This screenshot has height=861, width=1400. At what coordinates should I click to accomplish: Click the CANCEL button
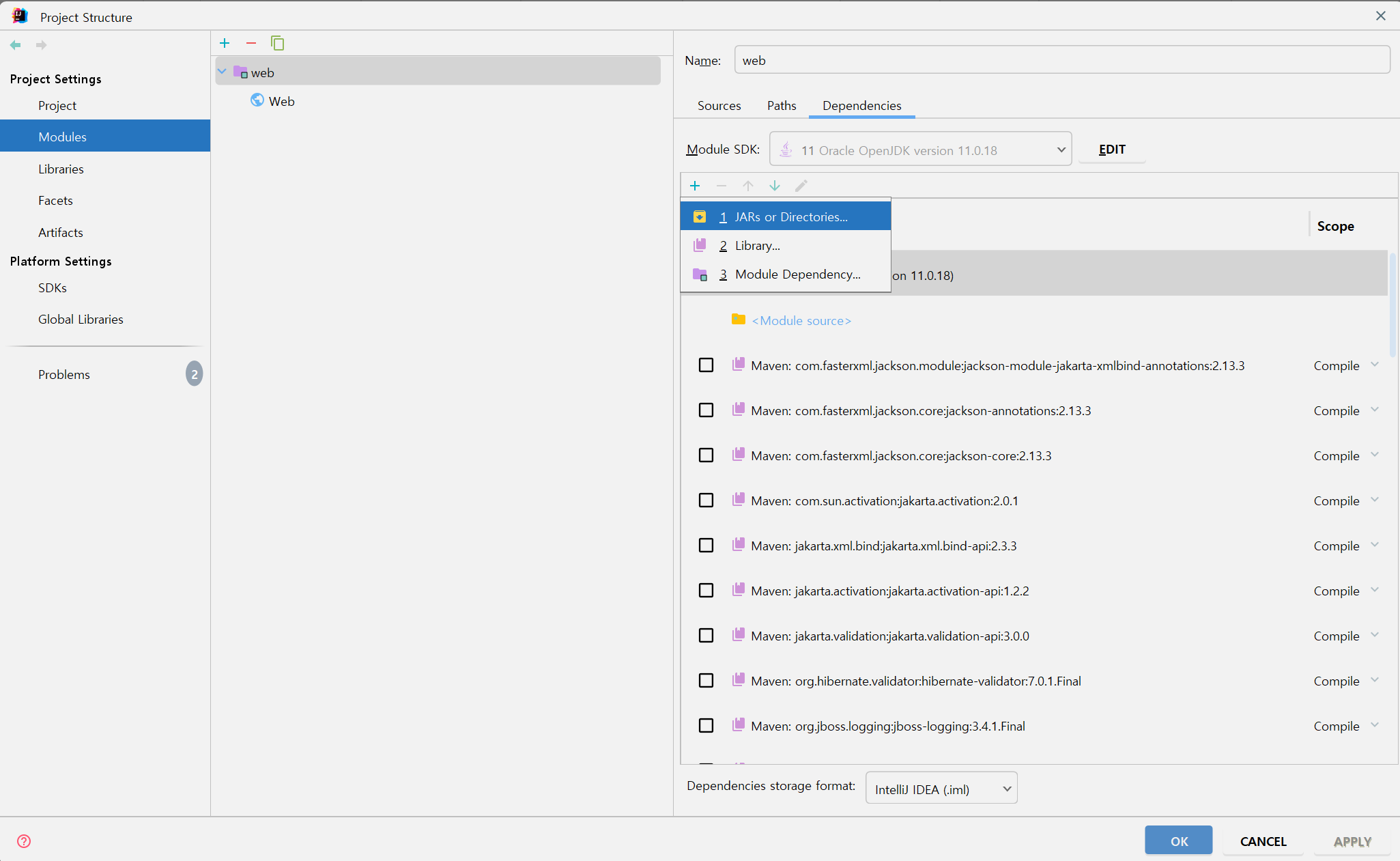point(1263,841)
